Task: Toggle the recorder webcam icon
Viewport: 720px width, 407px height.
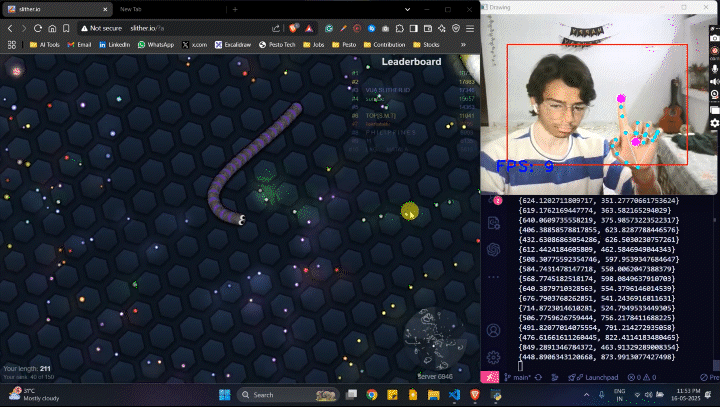Action: pos(714,95)
